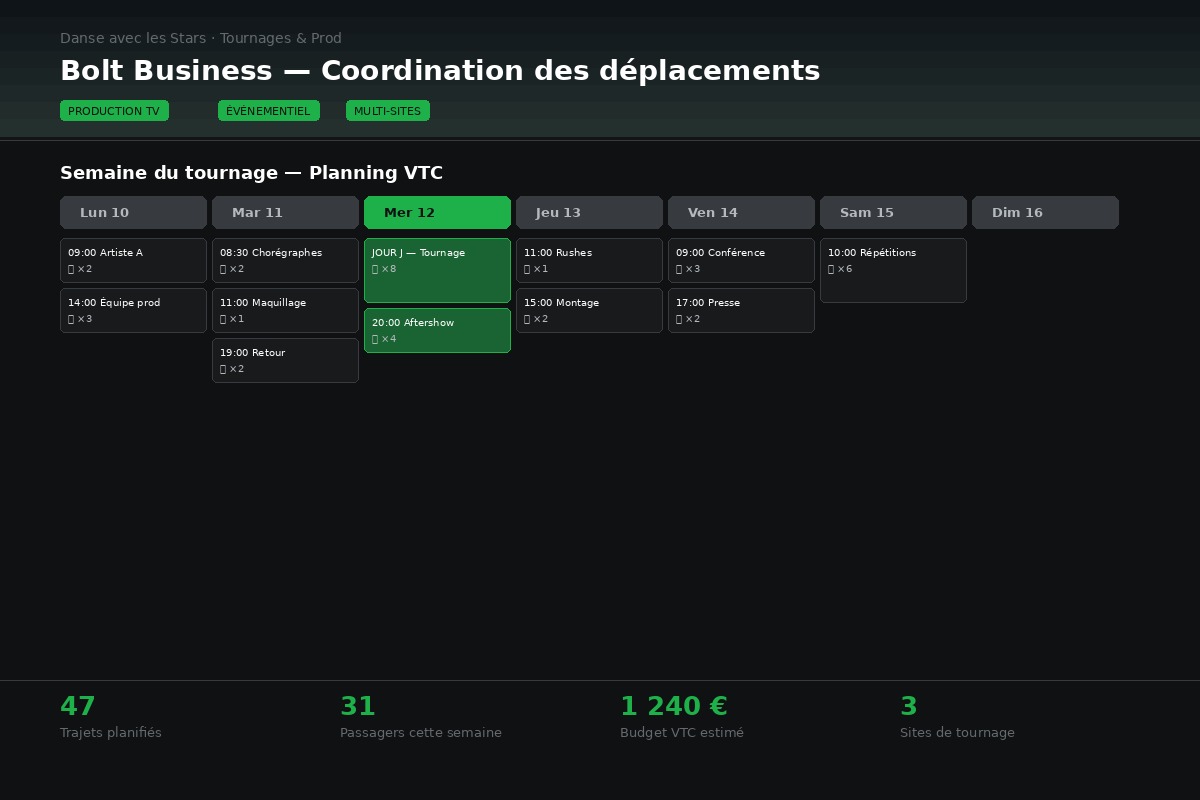
Task: Select the 19:00 Retour trip card
Action: click(x=285, y=360)
